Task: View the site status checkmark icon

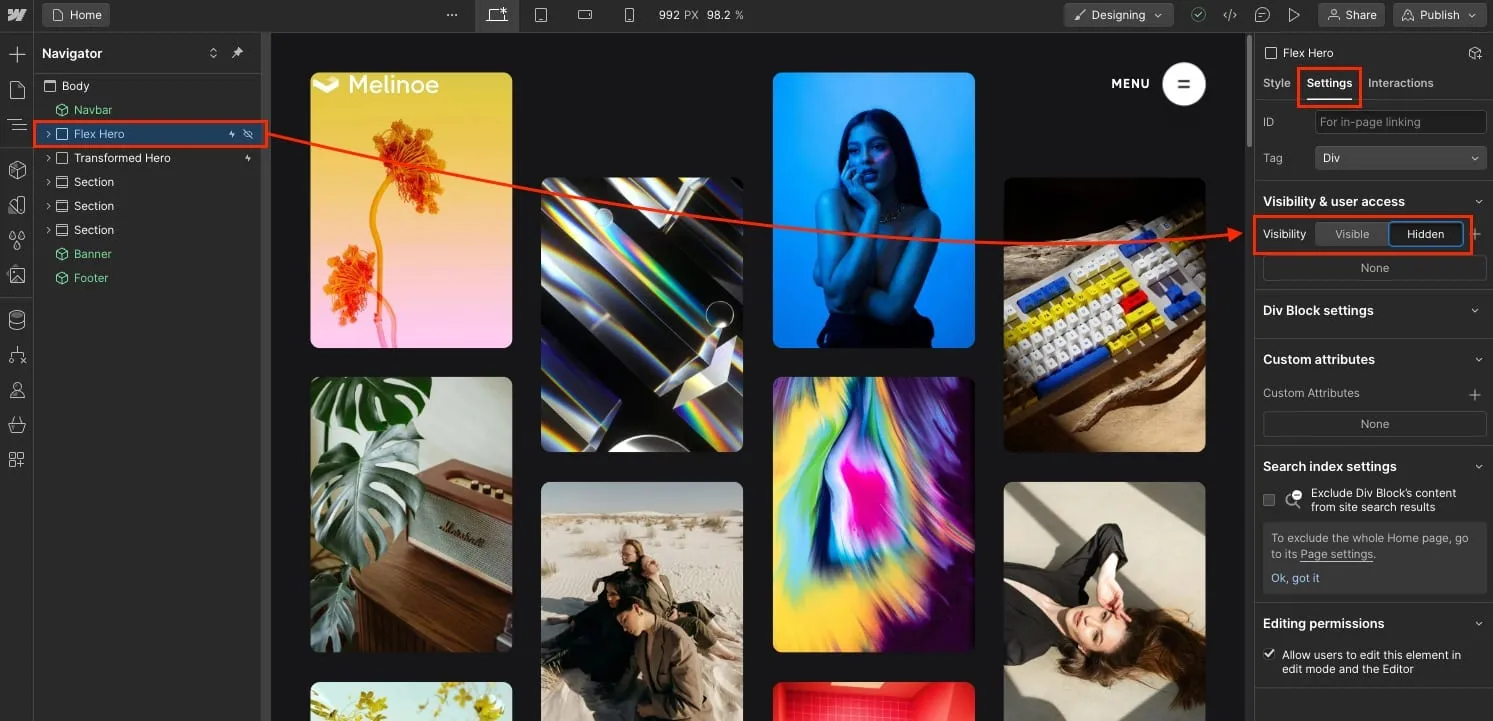Action: 1198,15
